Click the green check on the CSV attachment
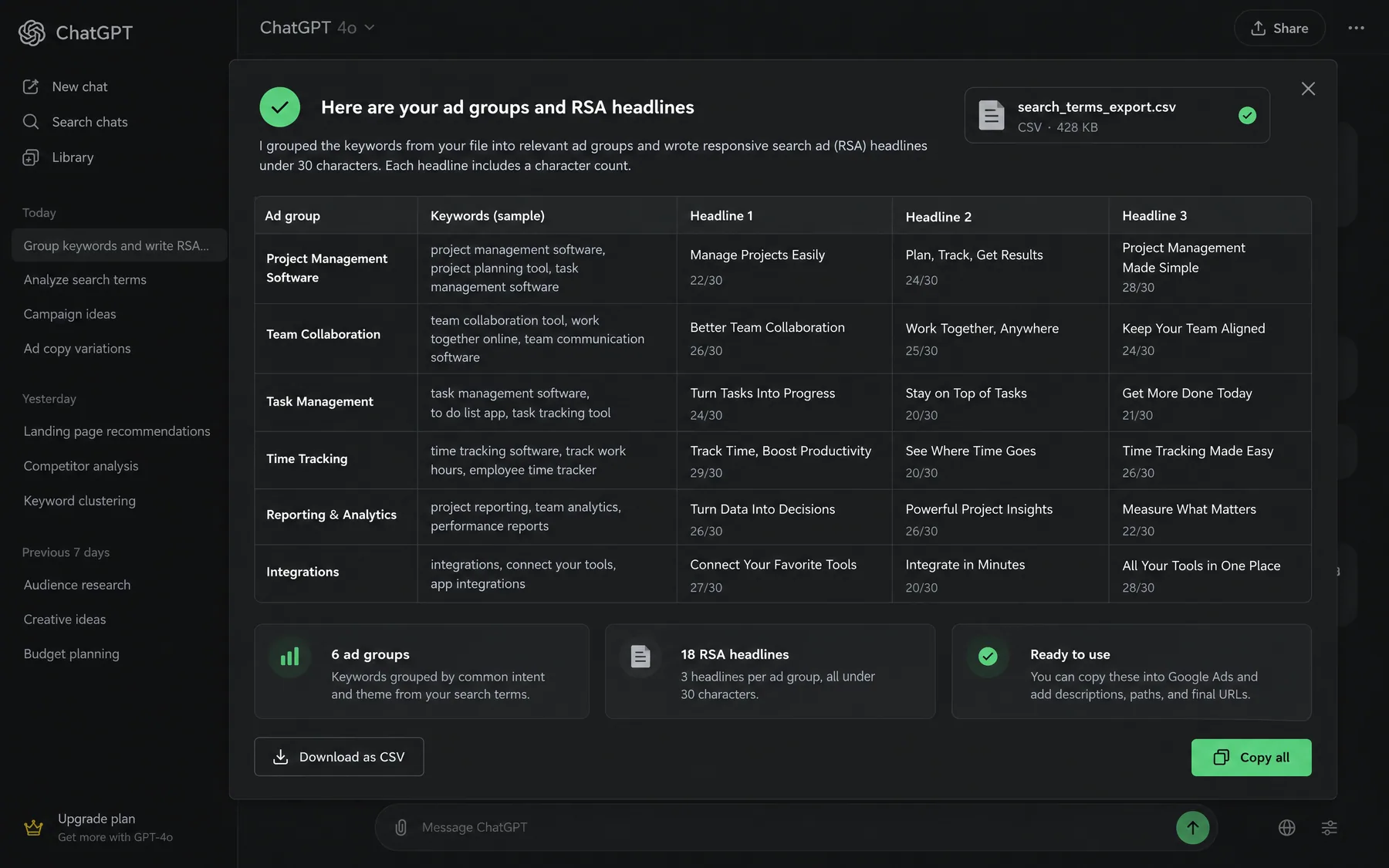This screenshot has height=868, width=1389. pos(1247,116)
